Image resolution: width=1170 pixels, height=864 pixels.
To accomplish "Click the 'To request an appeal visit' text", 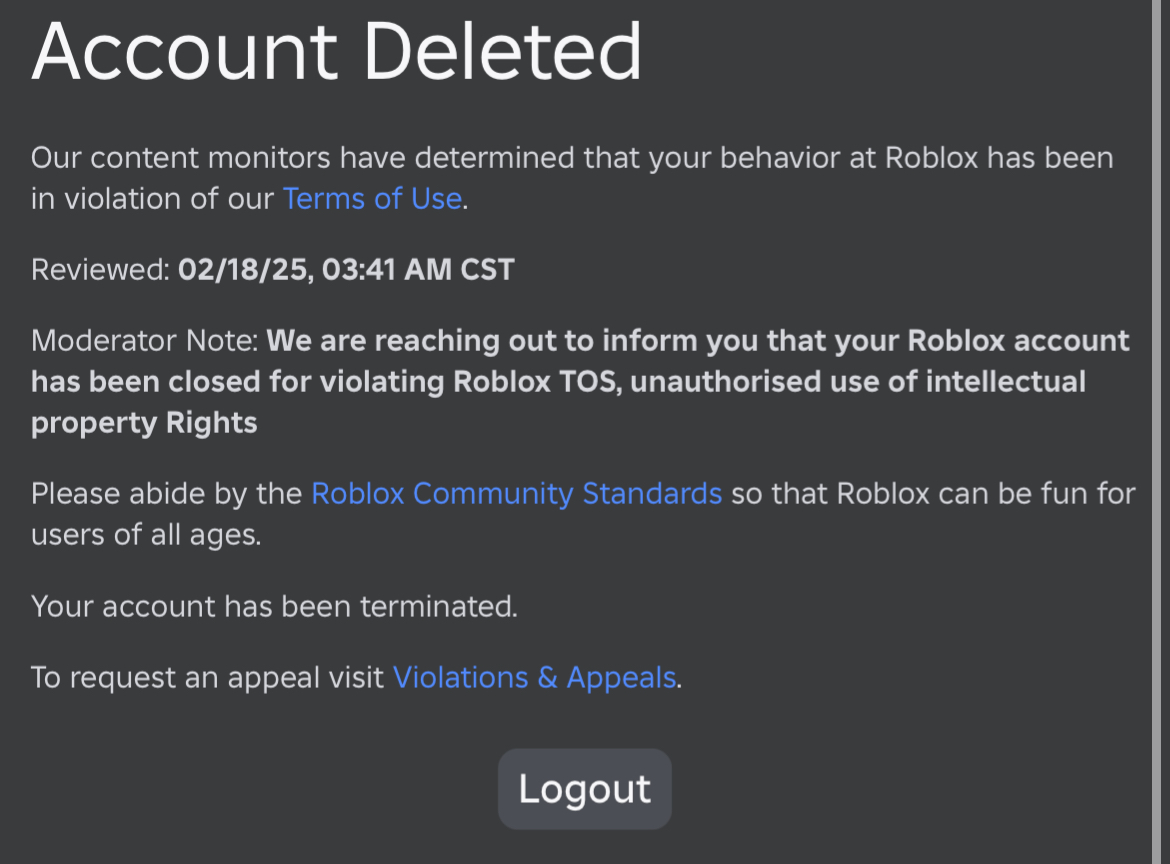I will click(x=207, y=677).
